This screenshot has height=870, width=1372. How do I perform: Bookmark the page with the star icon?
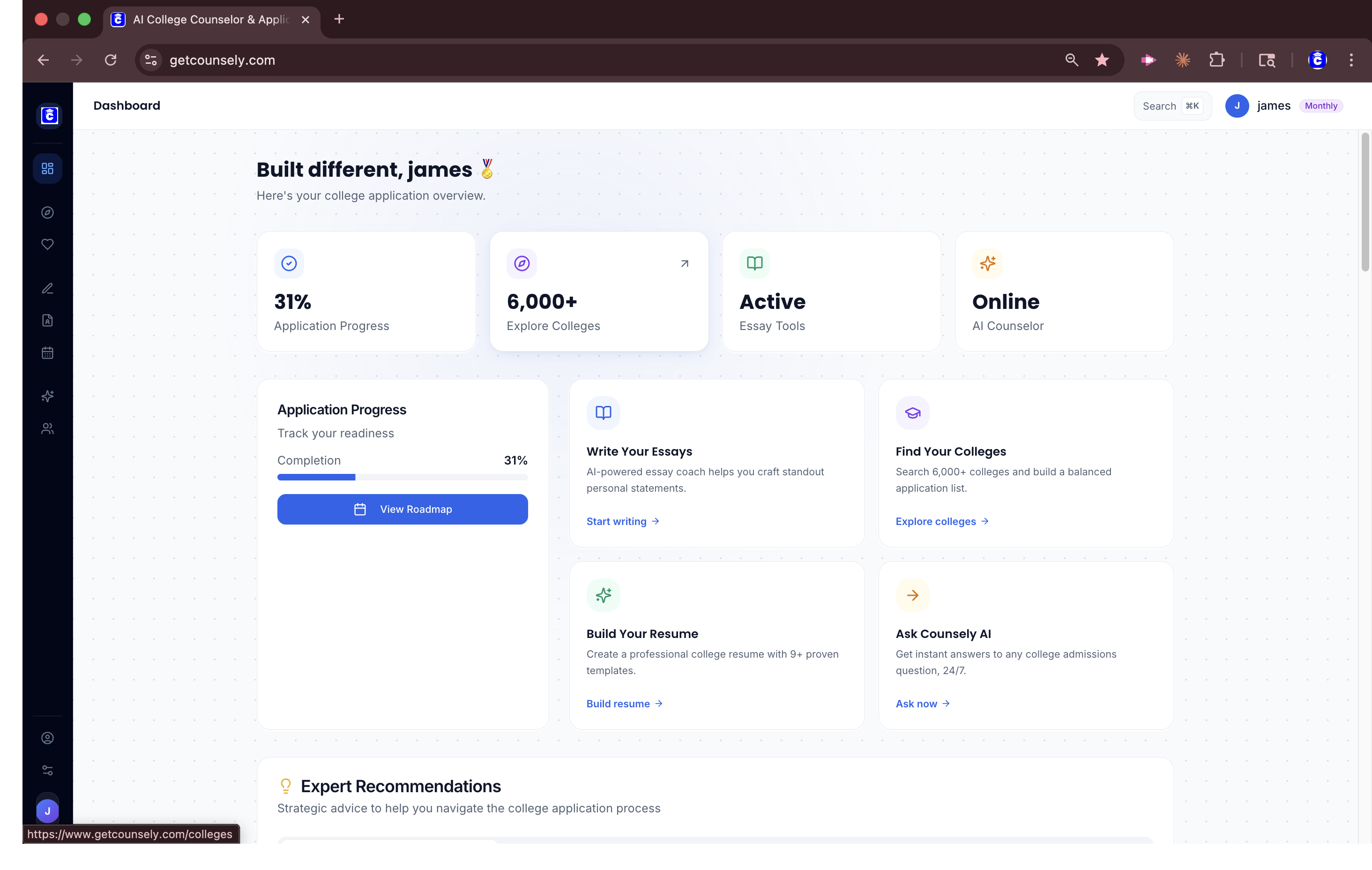(x=1101, y=60)
